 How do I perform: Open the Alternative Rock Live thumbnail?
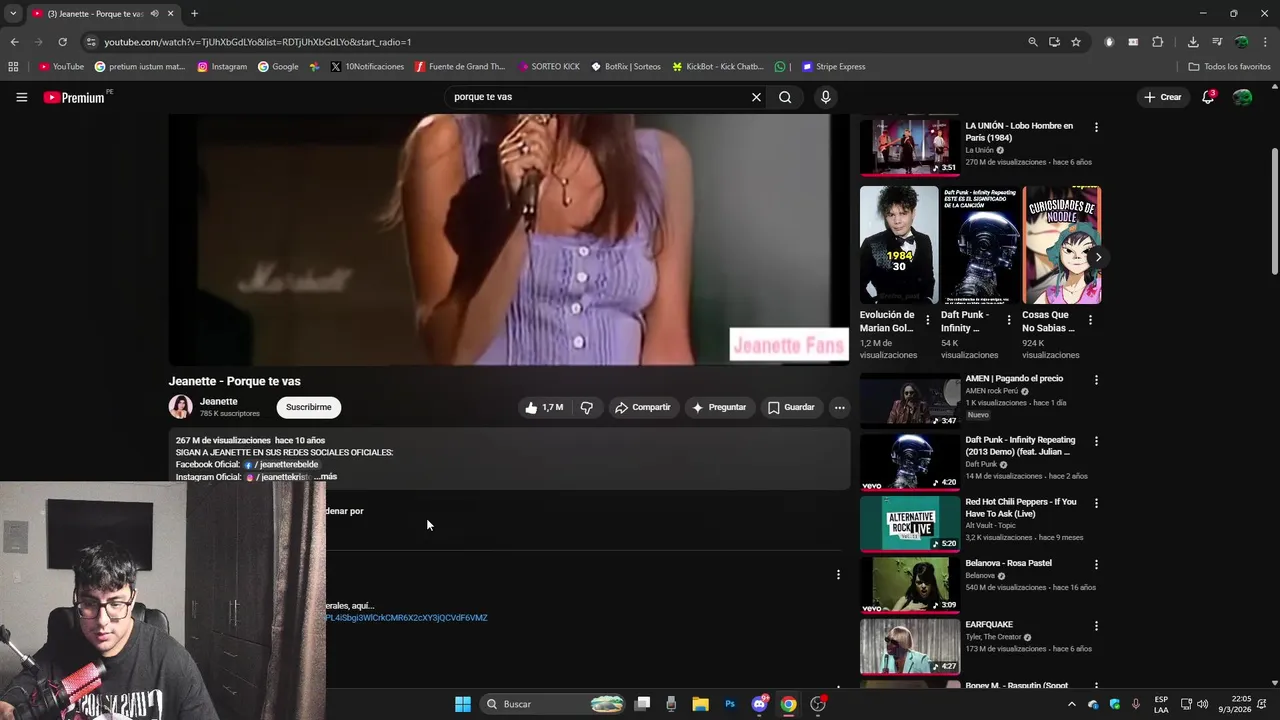(x=910, y=523)
